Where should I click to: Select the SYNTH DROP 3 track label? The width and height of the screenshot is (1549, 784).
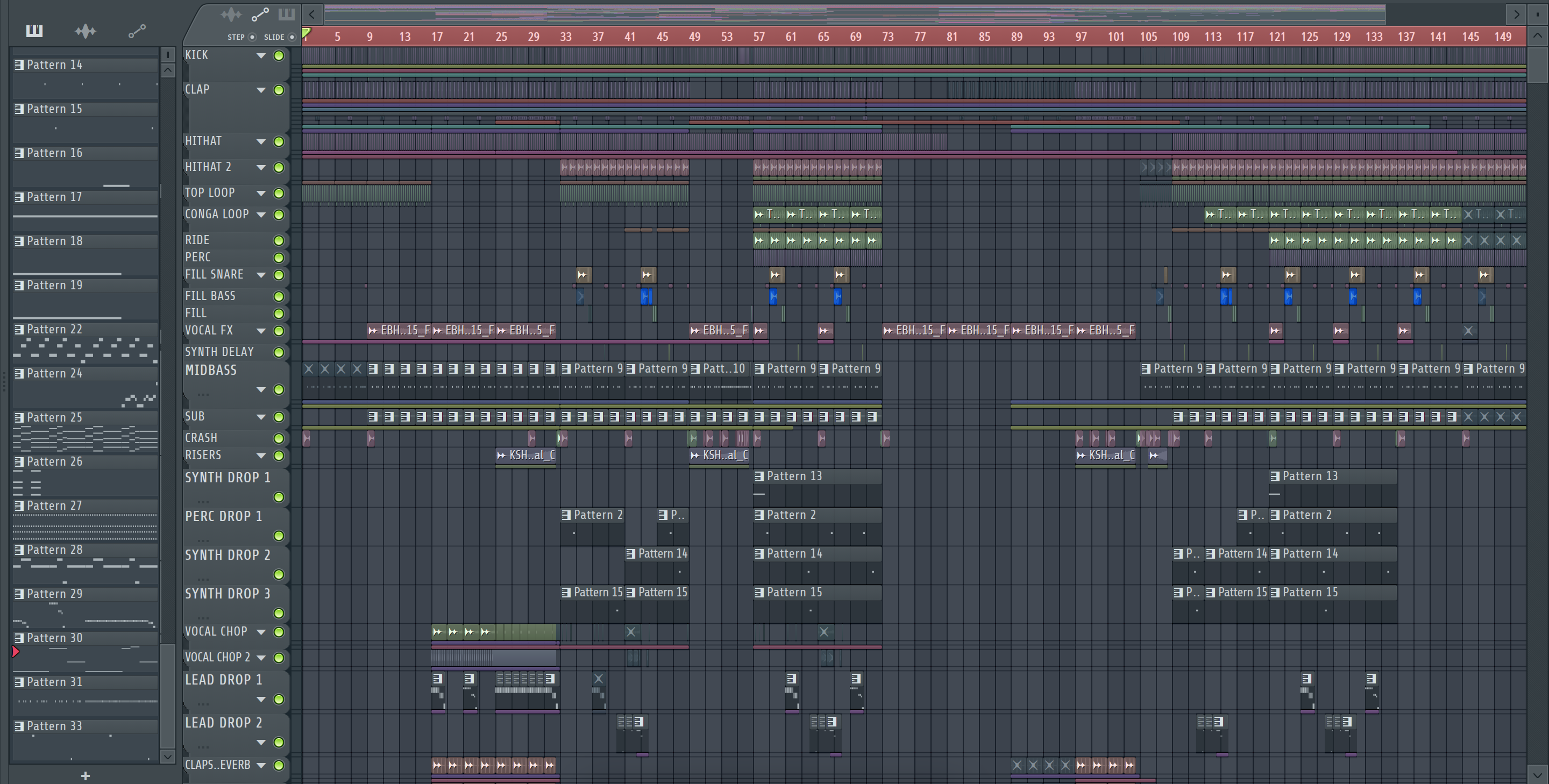[x=228, y=594]
